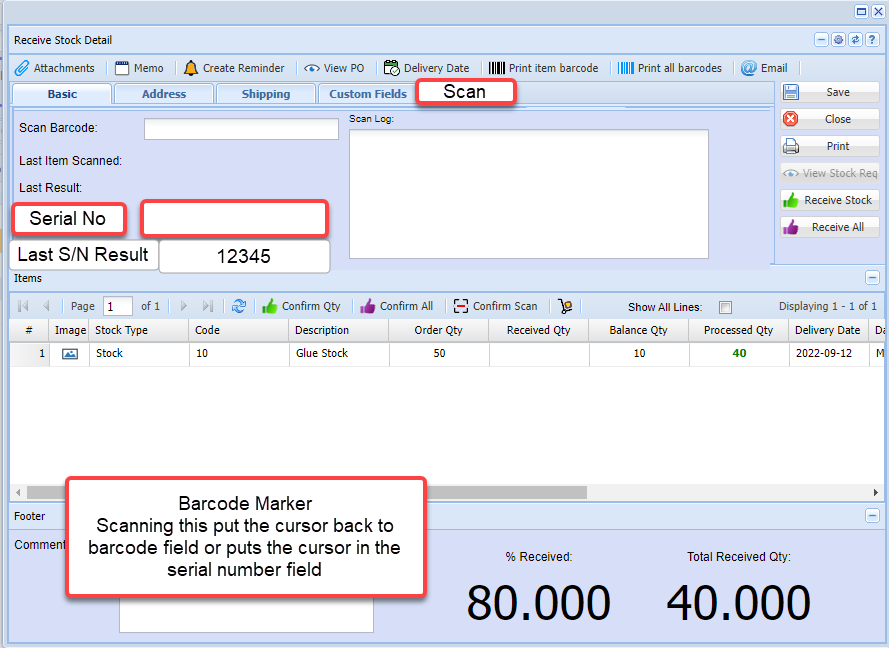Image resolution: width=889 pixels, height=648 pixels.
Task: Click Print item barcode icon
Action: point(497,68)
